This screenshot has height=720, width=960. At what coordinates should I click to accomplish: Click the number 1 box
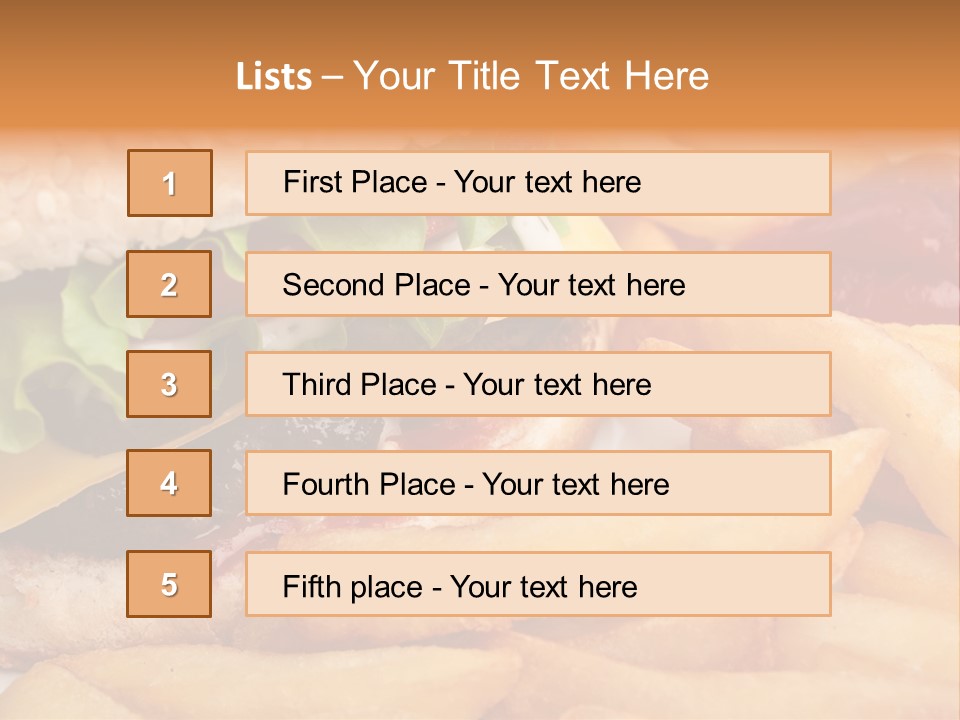[170, 183]
